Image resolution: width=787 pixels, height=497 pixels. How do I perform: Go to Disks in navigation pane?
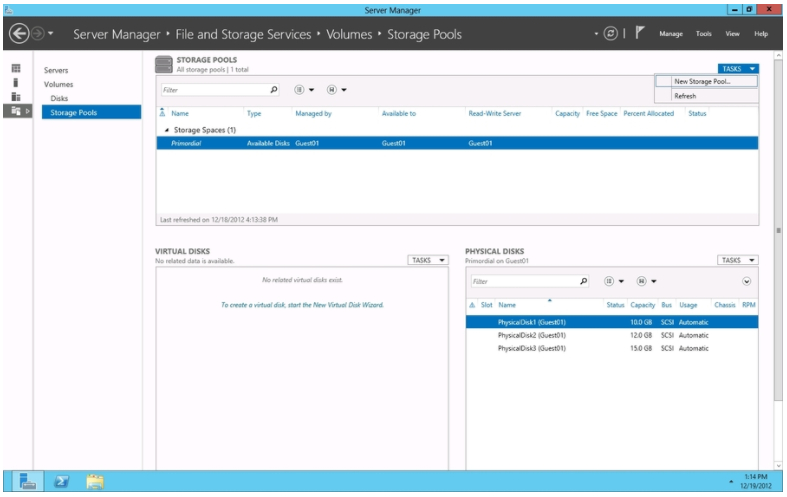pos(59,98)
